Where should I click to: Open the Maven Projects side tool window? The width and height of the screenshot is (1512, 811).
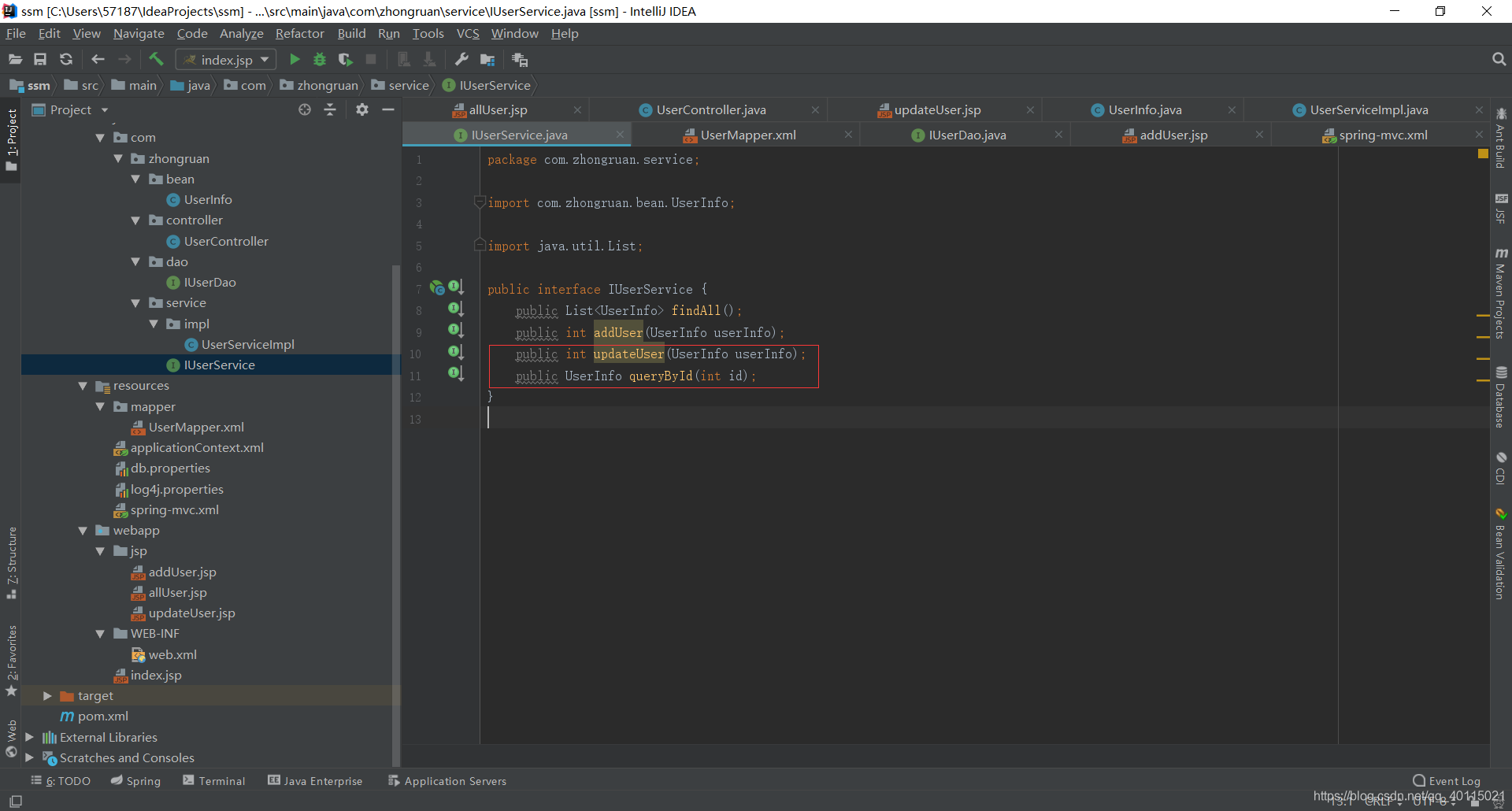point(1501,294)
